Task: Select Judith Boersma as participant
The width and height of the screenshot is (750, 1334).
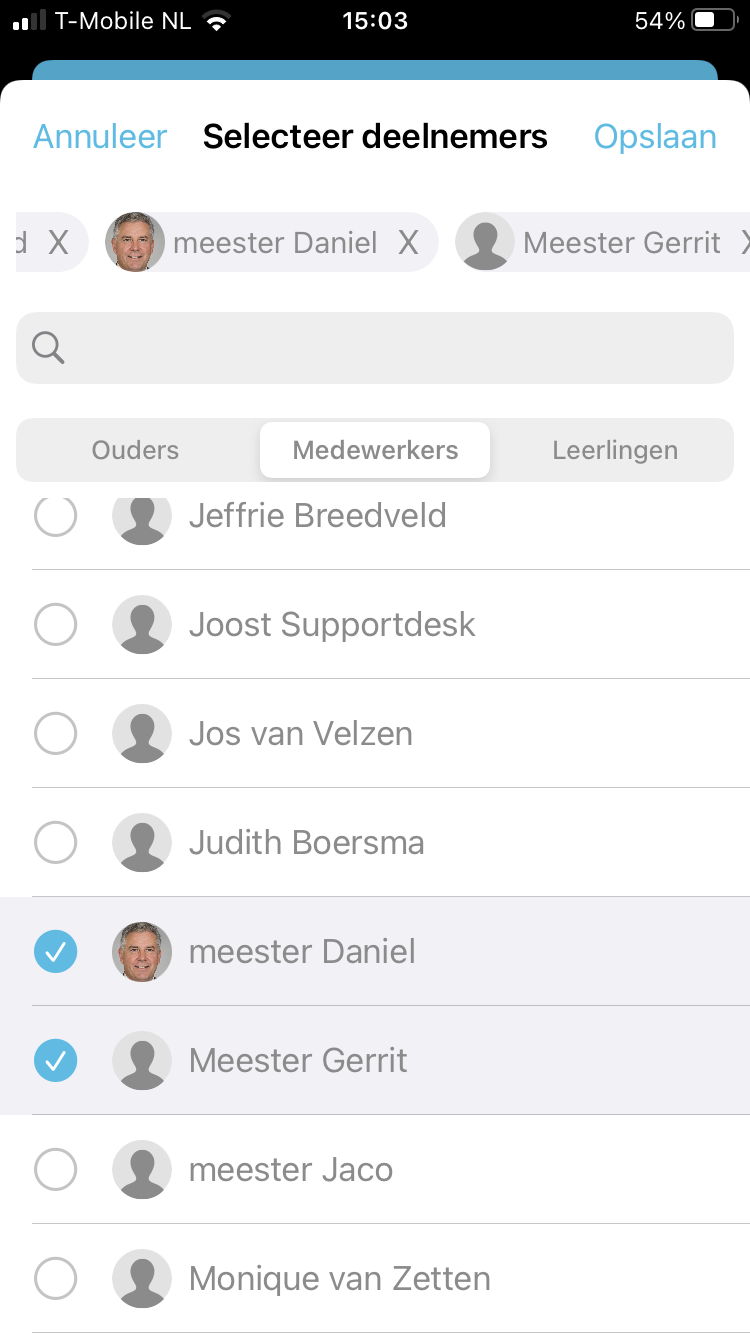Action: click(x=56, y=843)
